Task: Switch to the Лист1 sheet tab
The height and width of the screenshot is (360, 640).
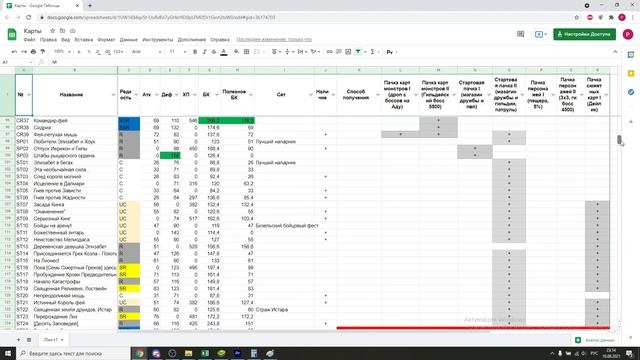Action: point(53,340)
